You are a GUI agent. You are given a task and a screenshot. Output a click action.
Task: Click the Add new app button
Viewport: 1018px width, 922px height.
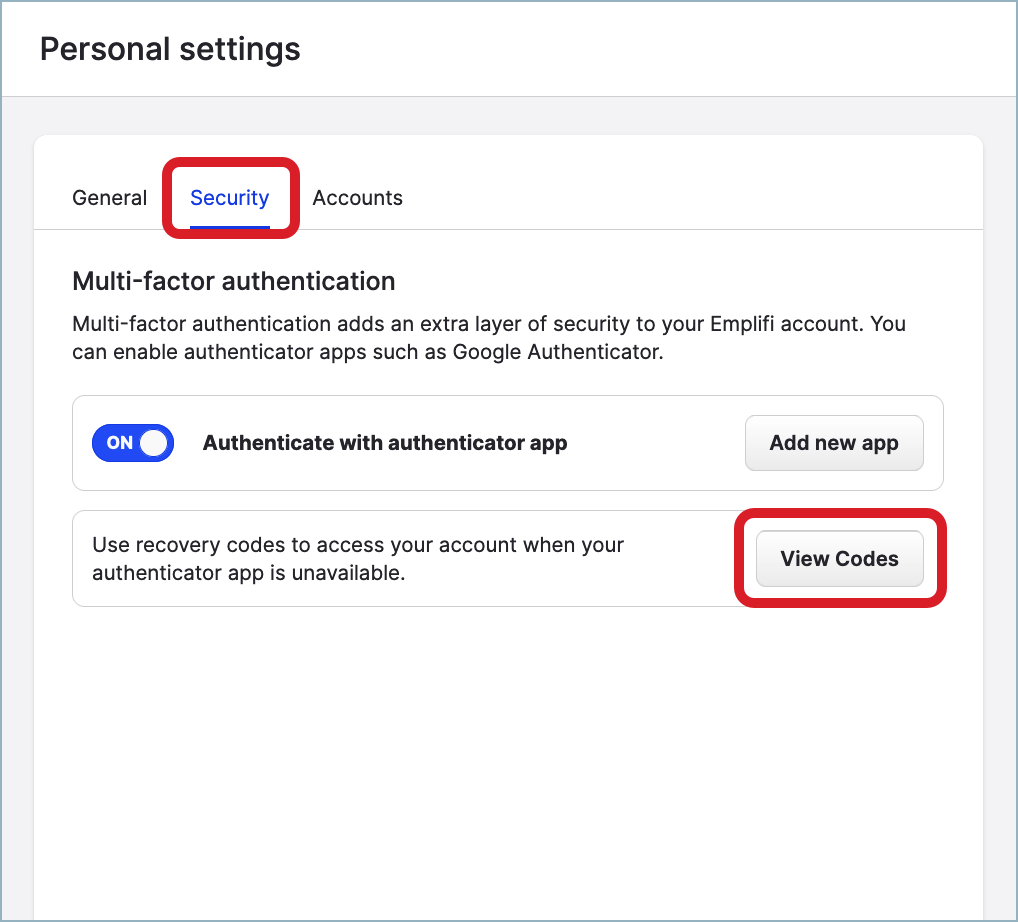tap(833, 442)
